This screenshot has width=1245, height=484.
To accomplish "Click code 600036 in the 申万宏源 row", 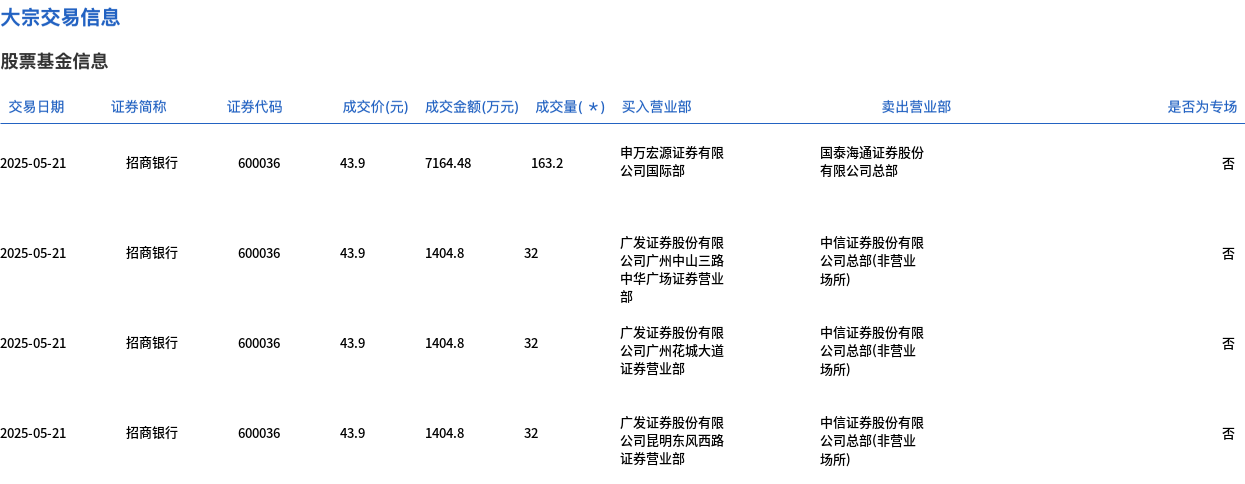I will [259, 163].
